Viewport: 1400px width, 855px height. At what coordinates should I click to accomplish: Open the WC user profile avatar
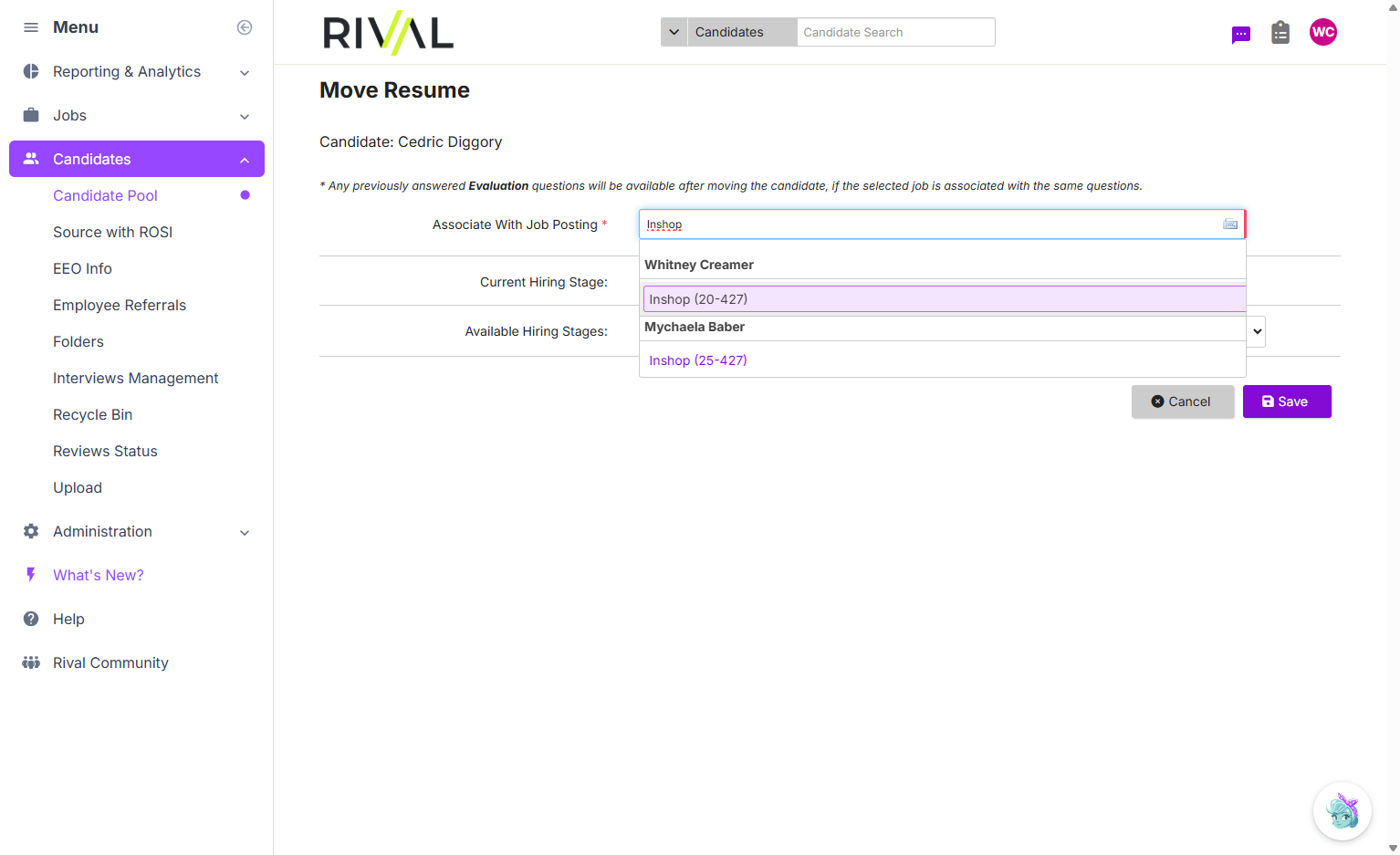[1323, 32]
